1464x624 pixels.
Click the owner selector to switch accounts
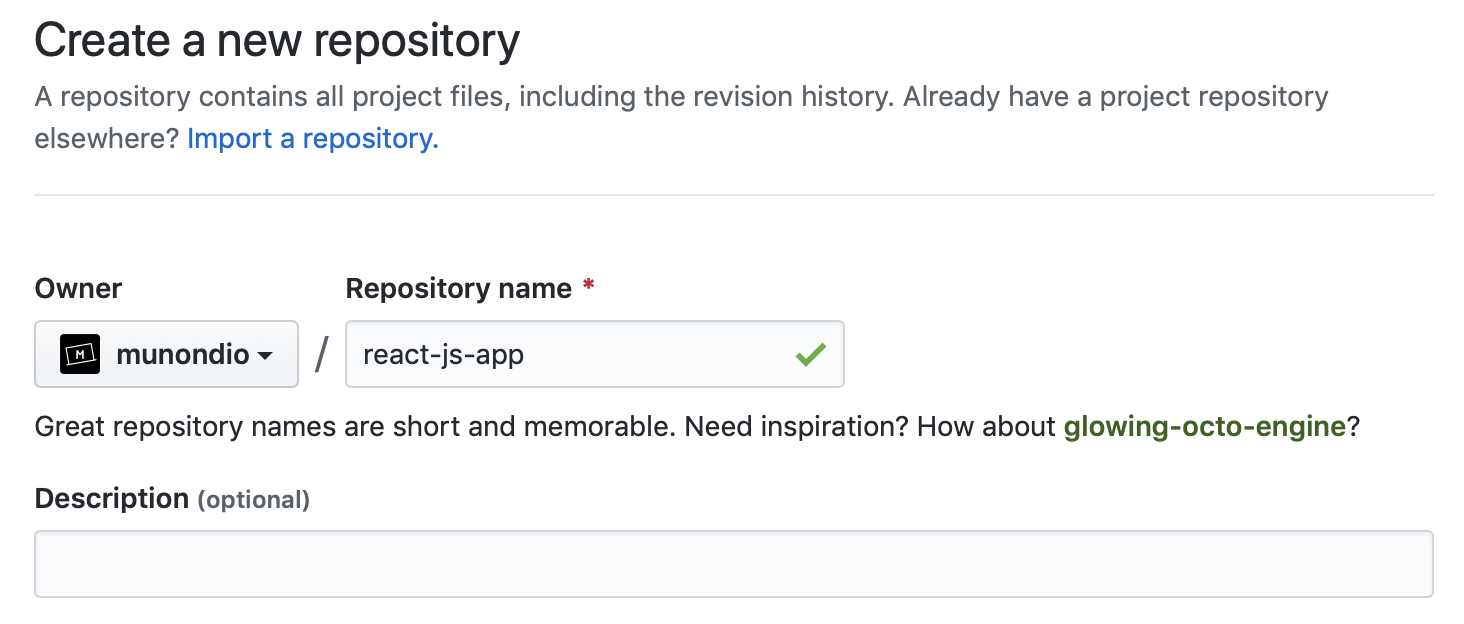[166, 353]
